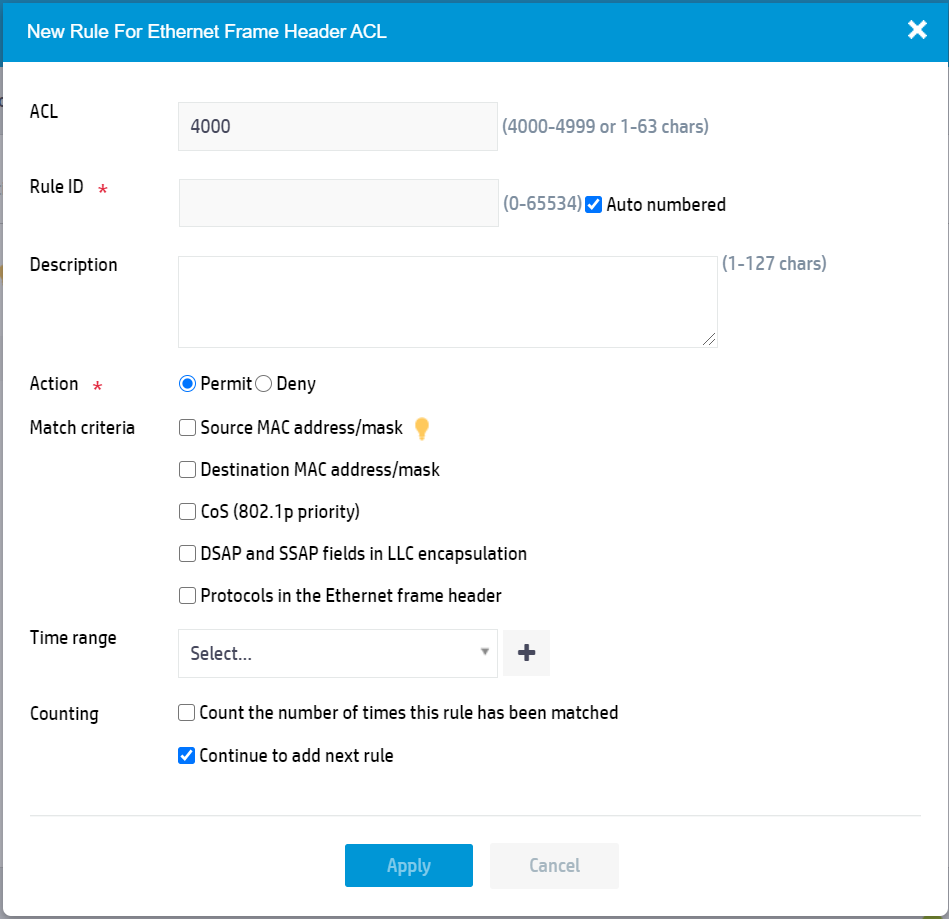Enable Source MAC address/mask criteria
The width and height of the screenshot is (949, 919).
[x=187, y=427]
